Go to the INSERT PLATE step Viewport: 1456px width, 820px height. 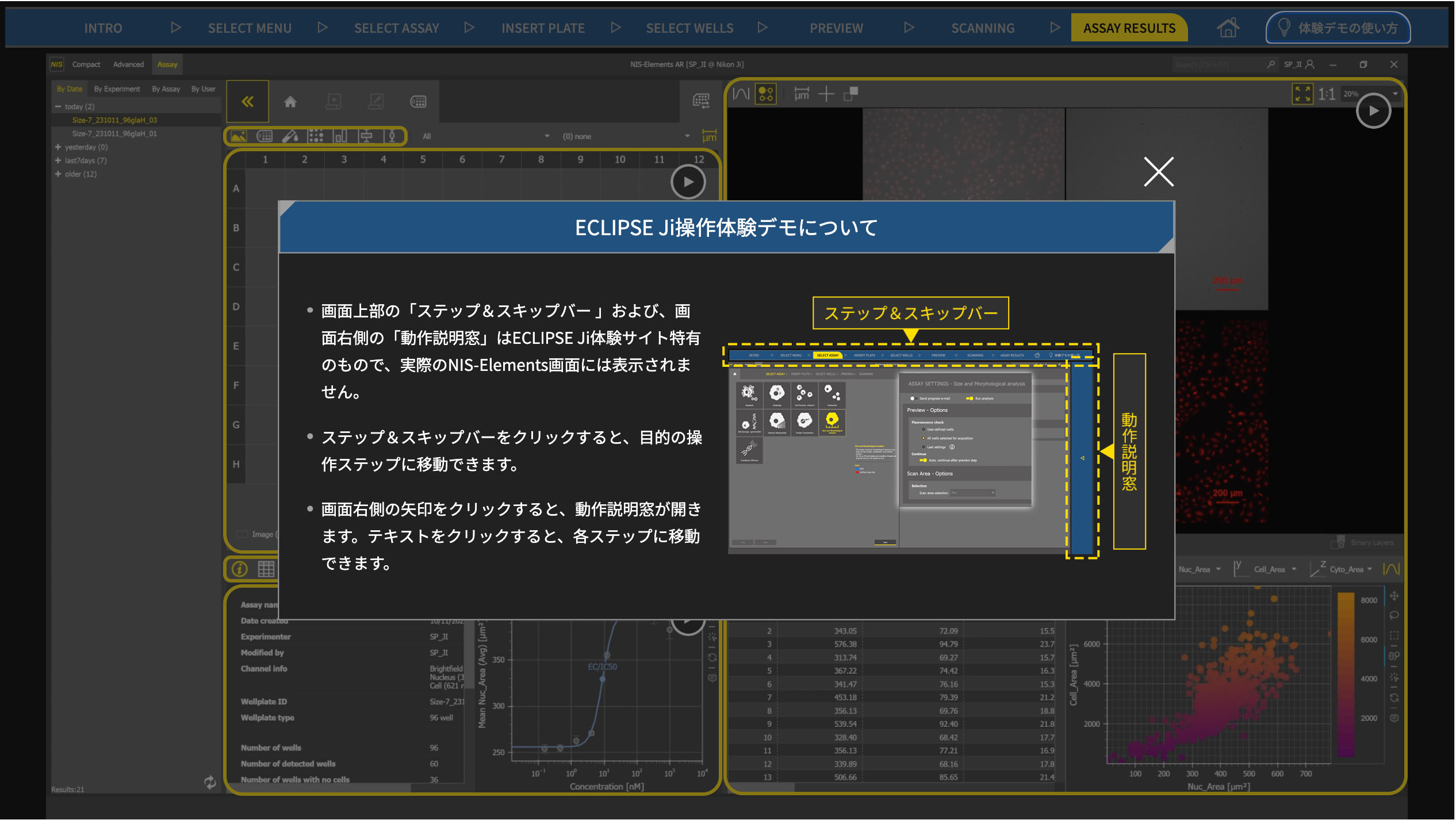[543, 28]
